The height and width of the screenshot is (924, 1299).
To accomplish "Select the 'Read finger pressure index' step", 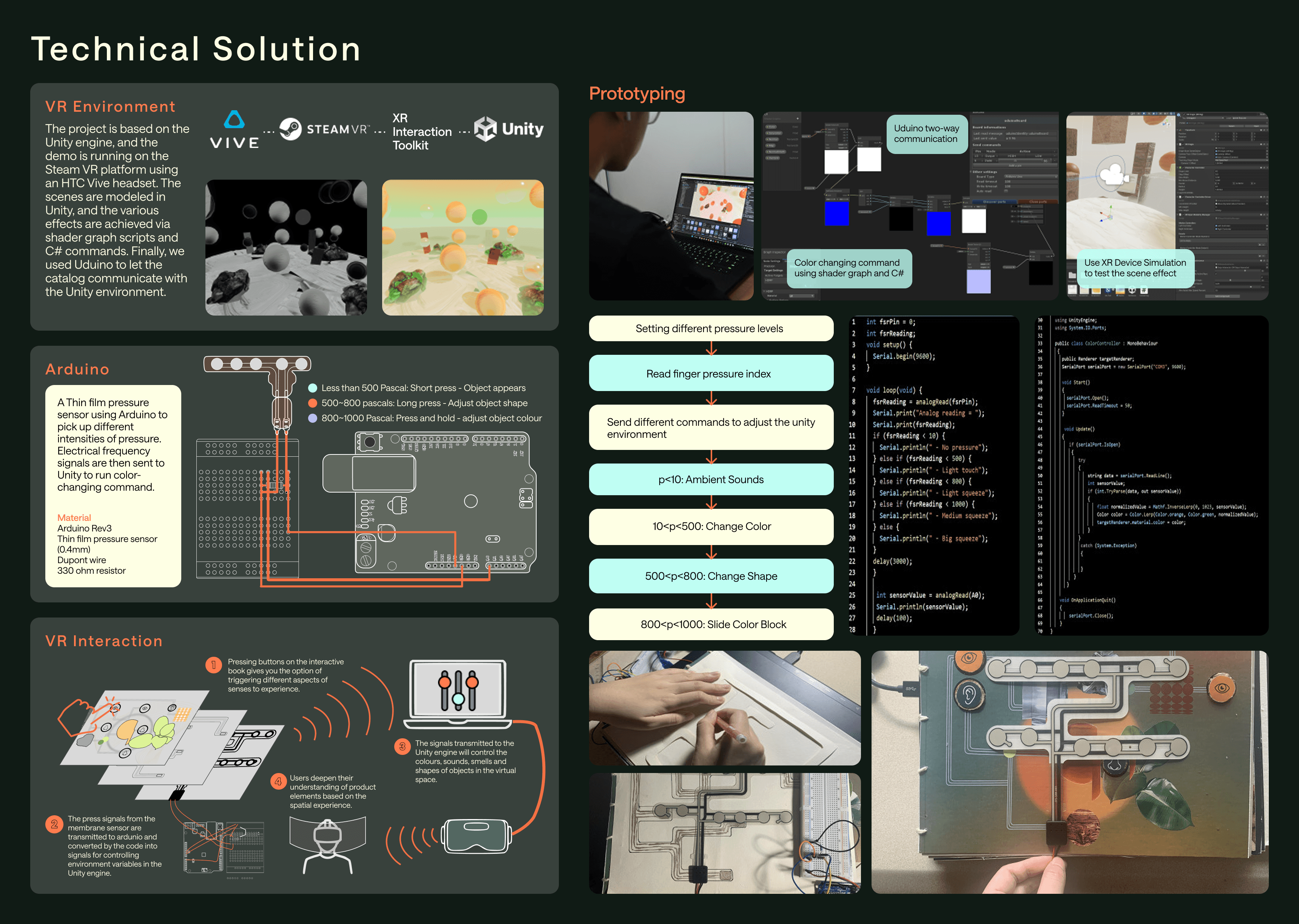I will [x=710, y=374].
